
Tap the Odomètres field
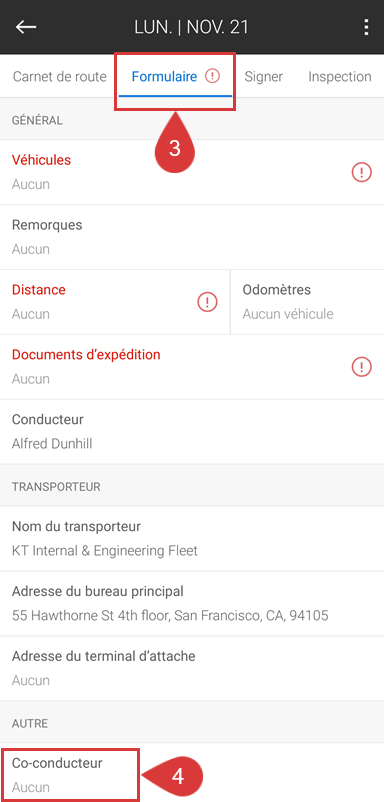coord(308,302)
